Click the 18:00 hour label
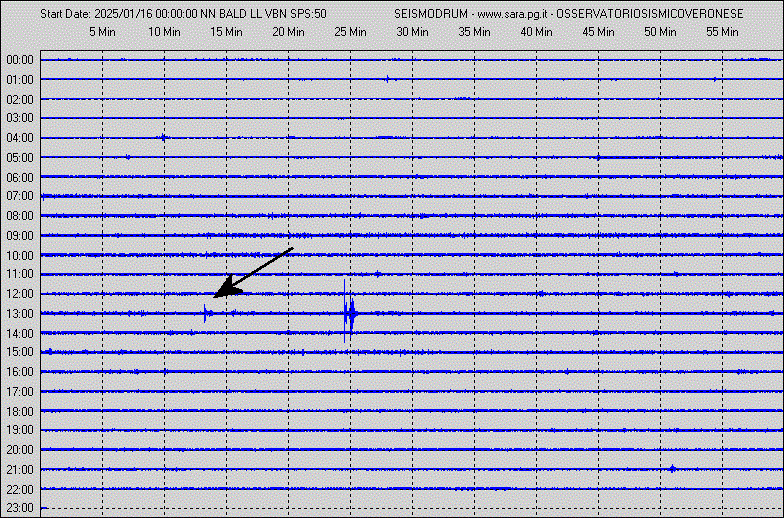Viewport: 784px width, 518px height. coord(20,412)
